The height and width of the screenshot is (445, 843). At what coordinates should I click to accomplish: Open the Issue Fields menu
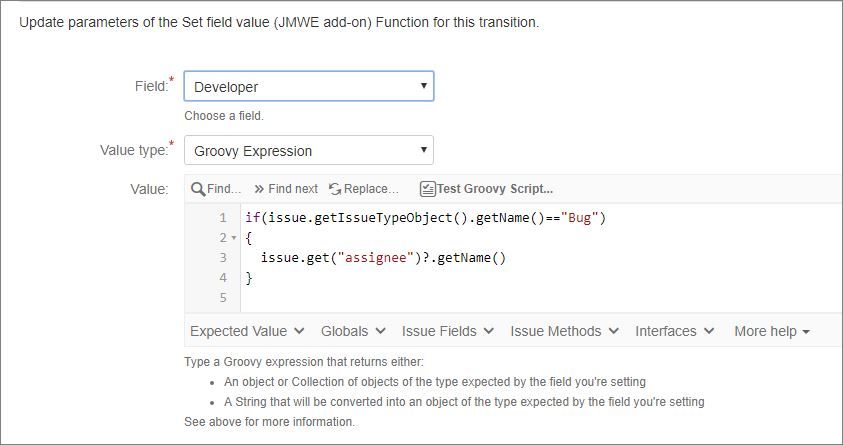tap(447, 331)
